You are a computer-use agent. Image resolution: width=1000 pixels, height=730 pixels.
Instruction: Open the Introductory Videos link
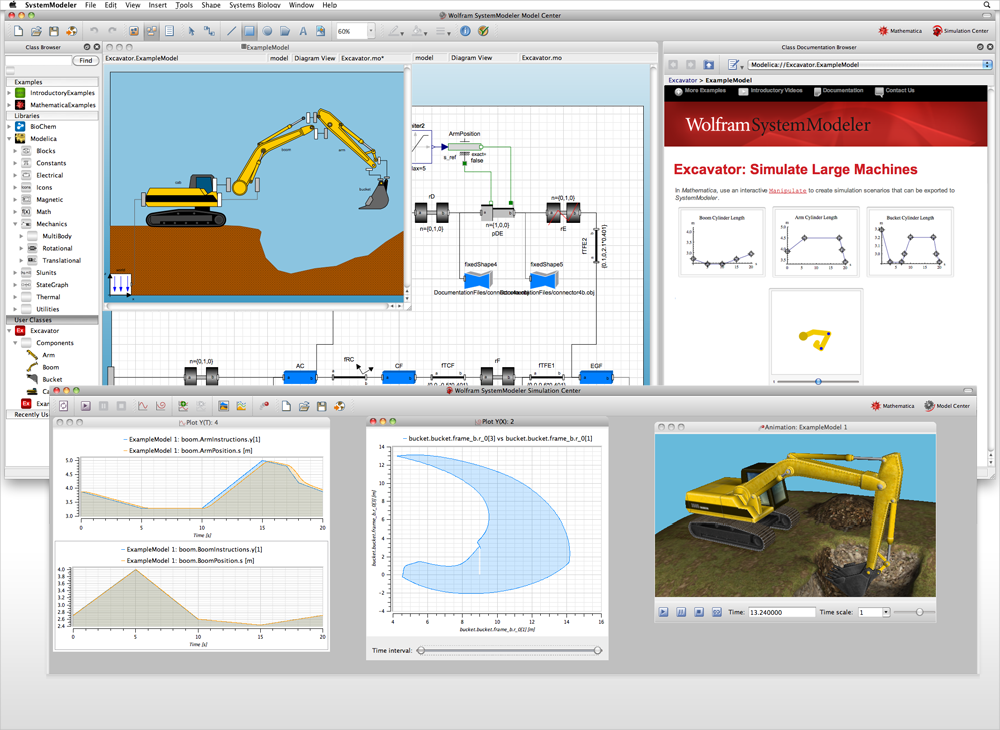tap(771, 91)
